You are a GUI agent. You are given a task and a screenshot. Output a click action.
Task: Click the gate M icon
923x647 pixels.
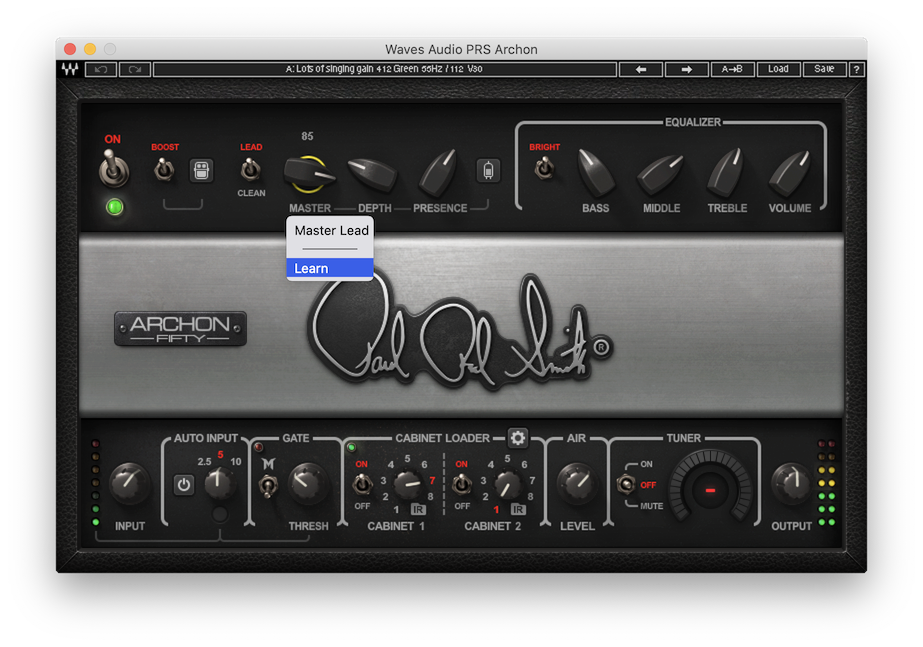point(268,463)
